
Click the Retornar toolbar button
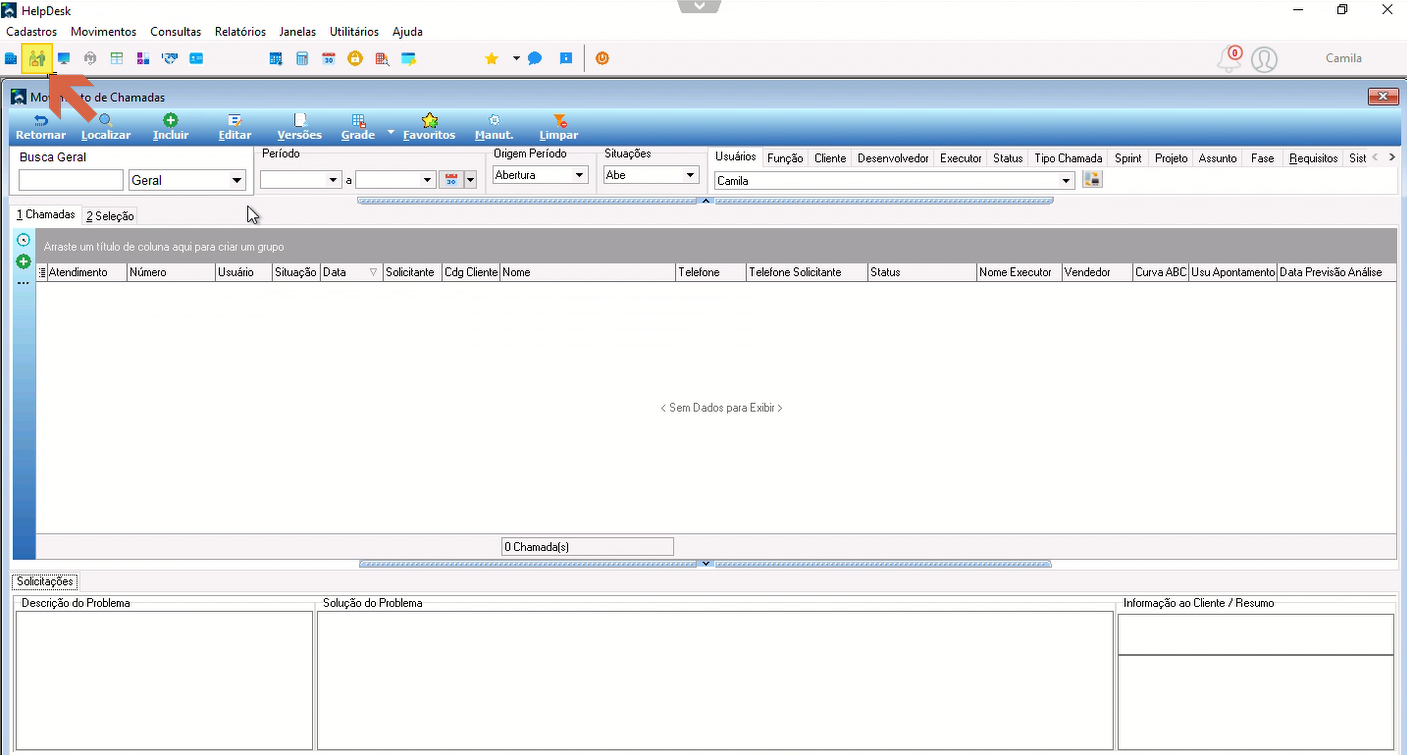[41, 127]
